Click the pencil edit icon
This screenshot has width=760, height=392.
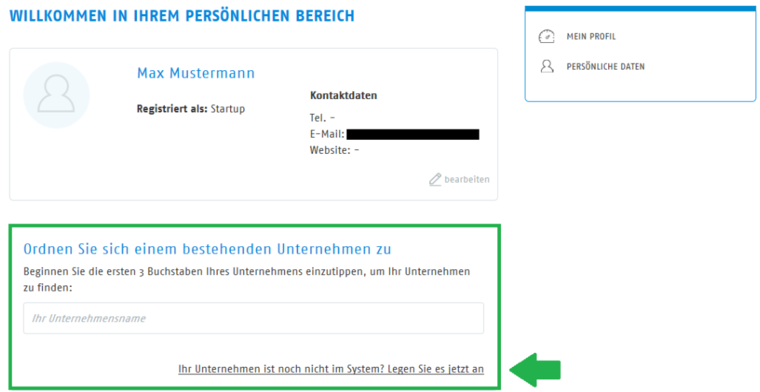[x=435, y=180]
